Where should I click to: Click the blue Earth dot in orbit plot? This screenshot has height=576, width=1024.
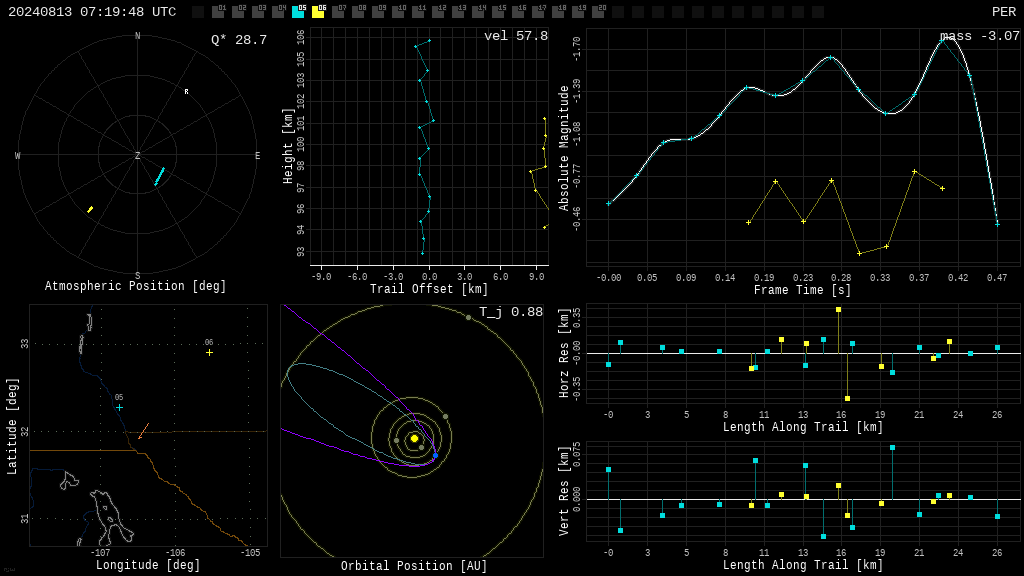pyautogui.click(x=436, y=455)
